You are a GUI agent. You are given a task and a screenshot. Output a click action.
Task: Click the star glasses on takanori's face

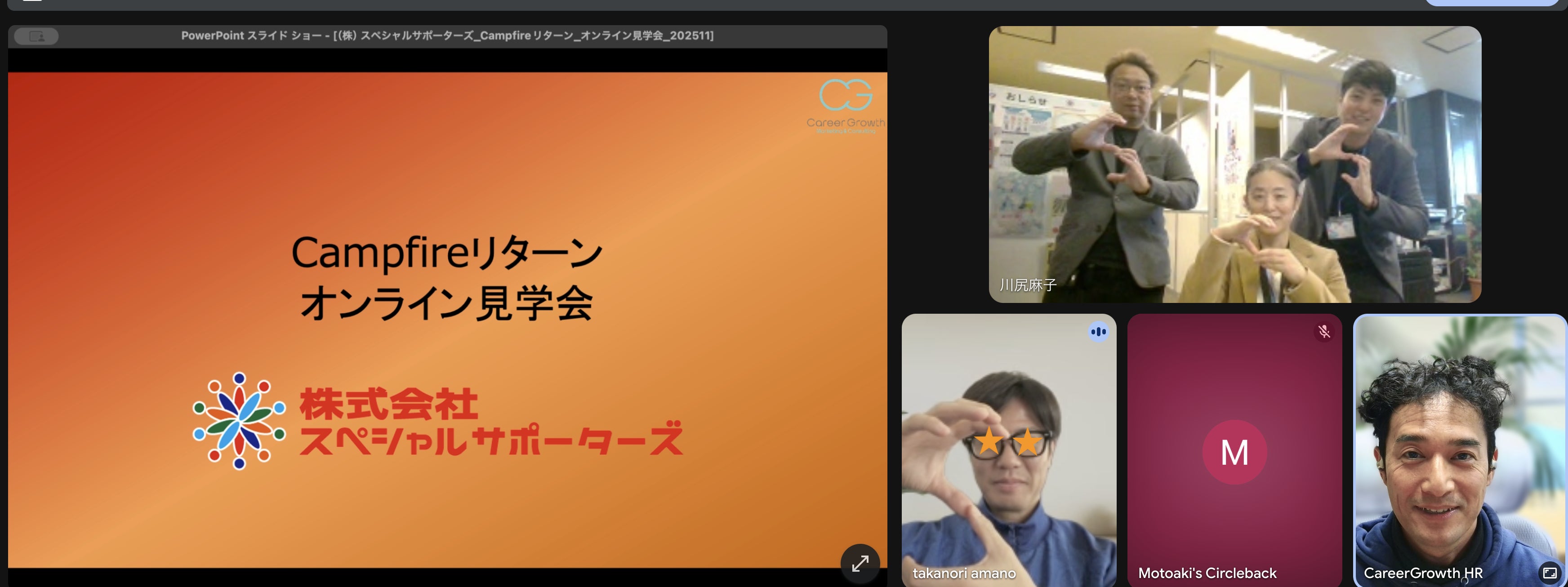(x=1008, y=442)
